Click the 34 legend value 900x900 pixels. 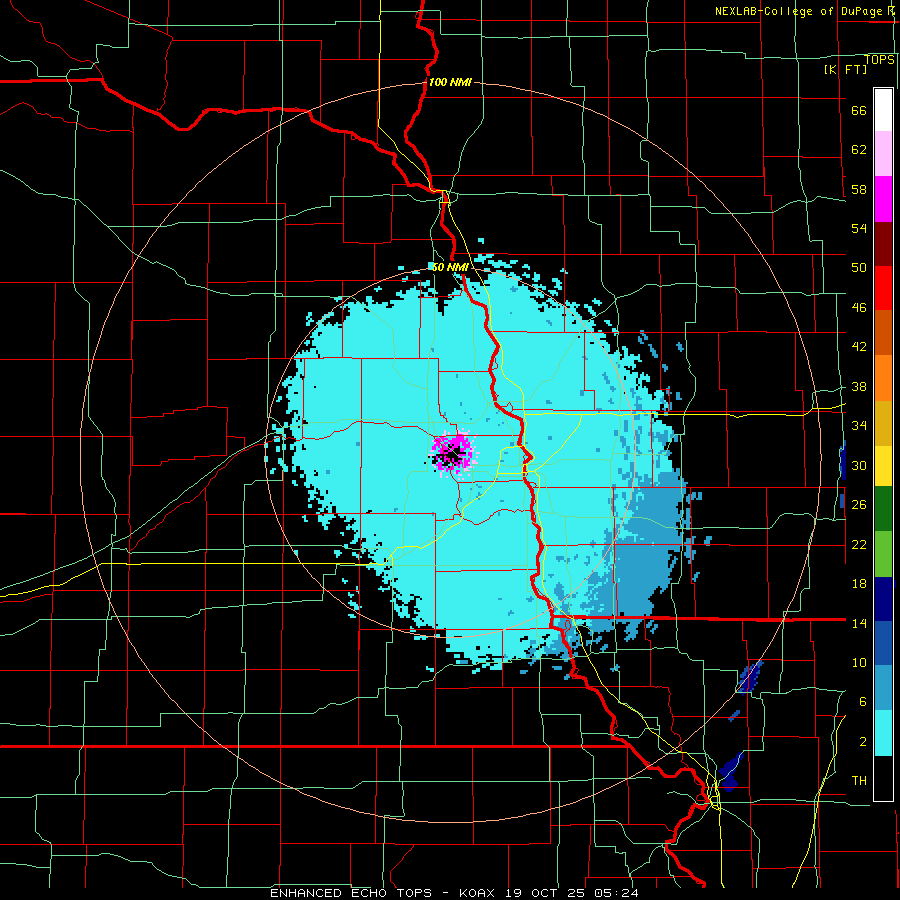[x=859, y=426]
